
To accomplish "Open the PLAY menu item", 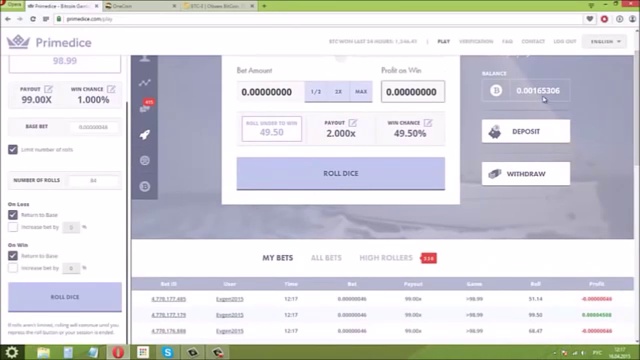I will pos(444,42).
